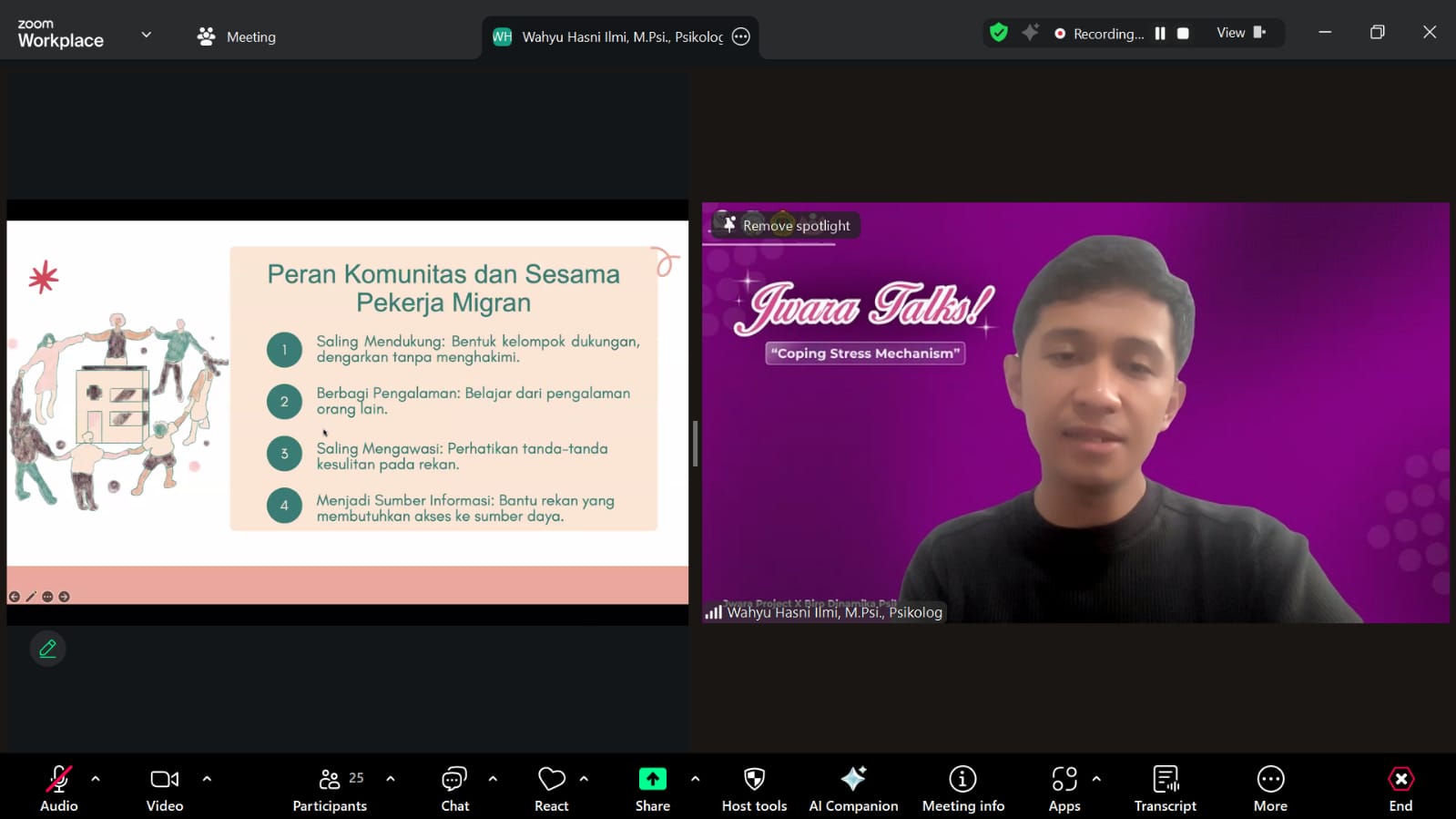Click the green annotation pencil button
Image resolution: width=1456 pixels, height=819 pixels.
click(x=47, y=649)
